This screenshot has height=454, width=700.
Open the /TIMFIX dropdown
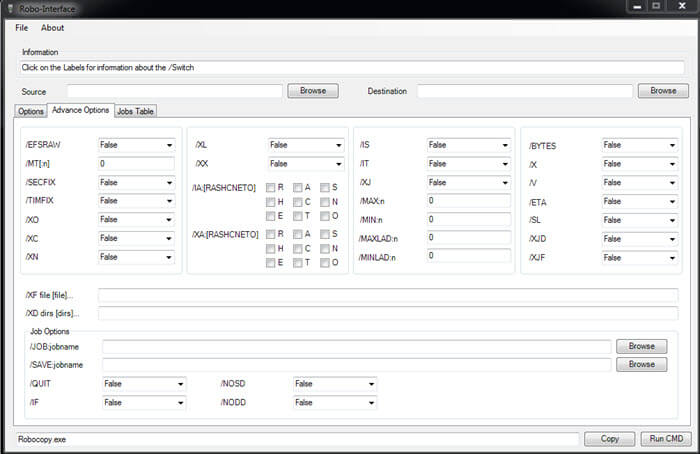pyautogui.click(x=136, y=200)
